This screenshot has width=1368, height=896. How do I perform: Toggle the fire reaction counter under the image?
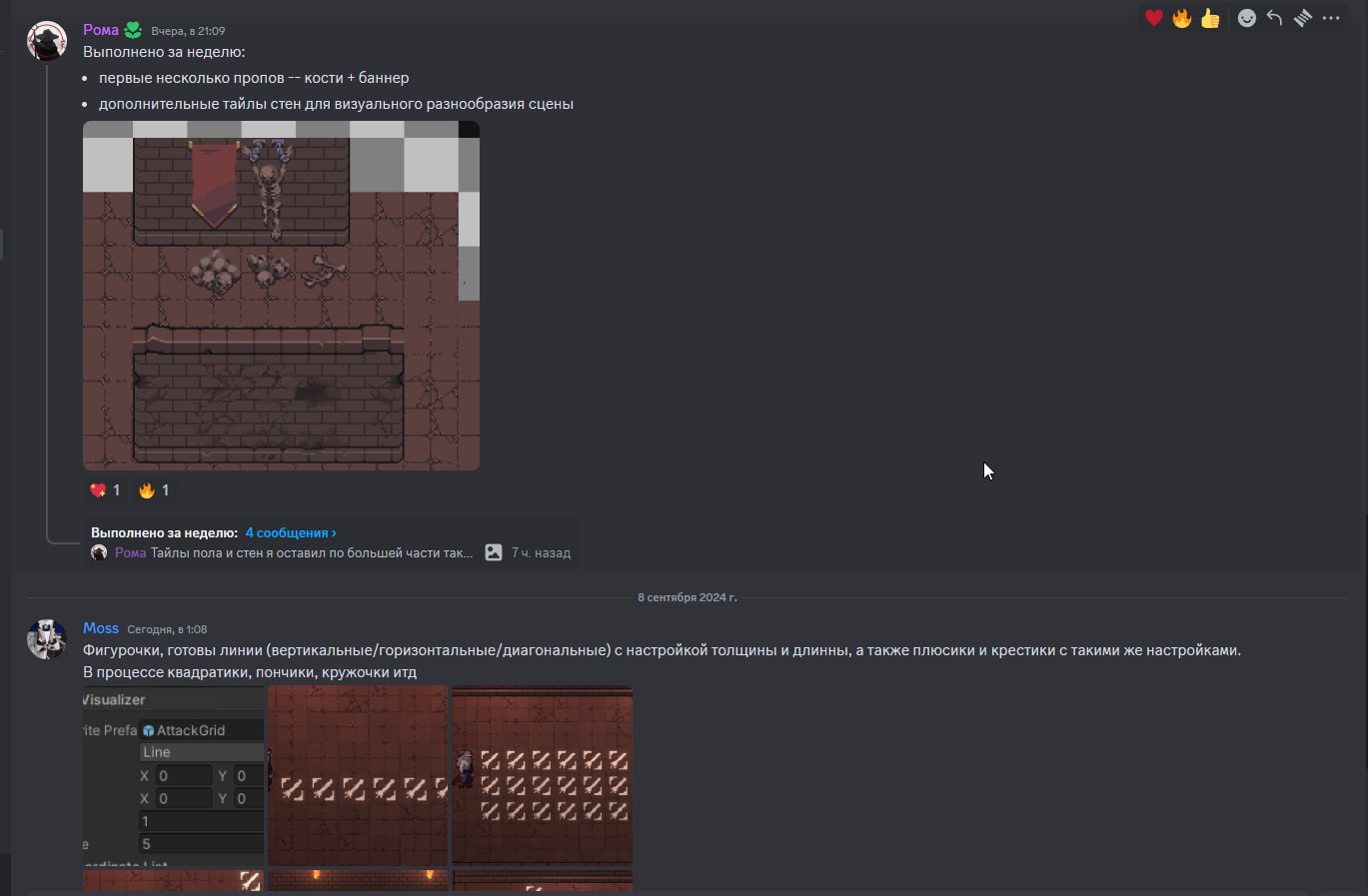(154, 490)
